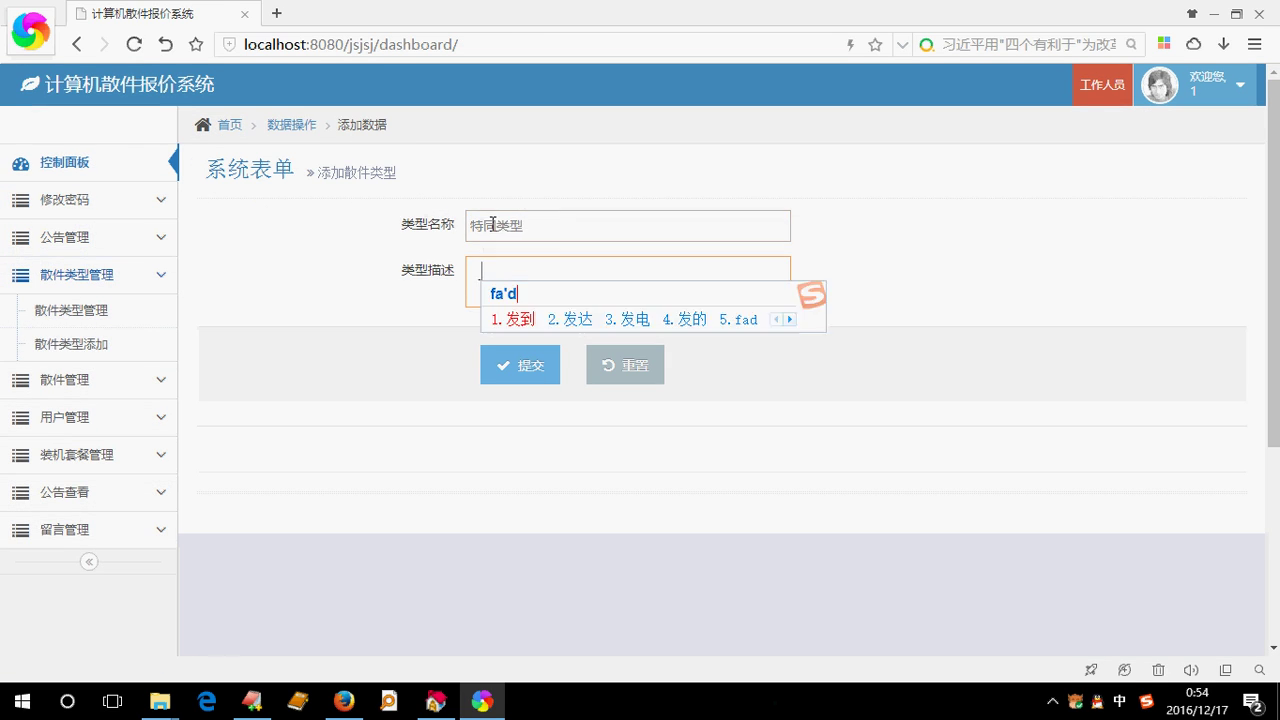Expand 用户管理 sidebar menu
Viewport: 1280px width, 720px height.
click(x=89, y=417)
